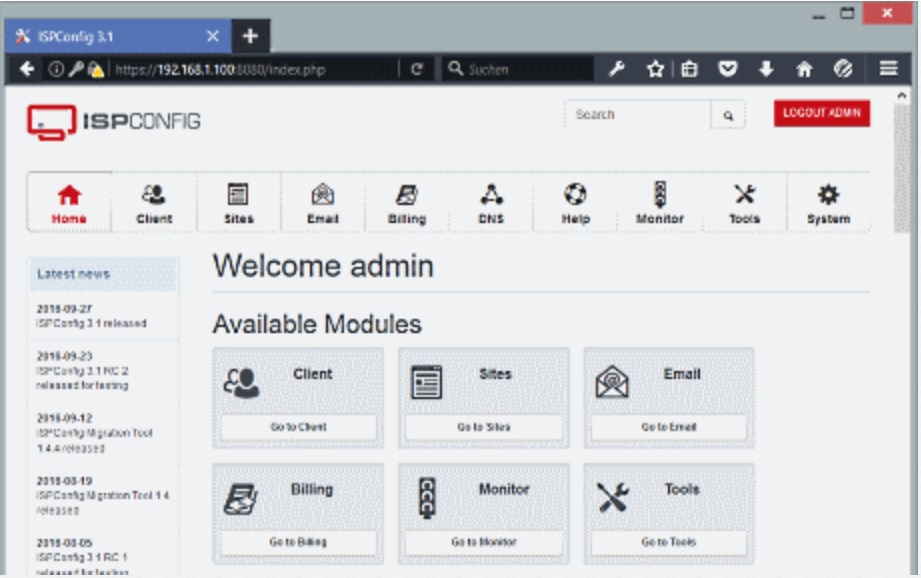Click the 'Welcome admin' heading

323,266
